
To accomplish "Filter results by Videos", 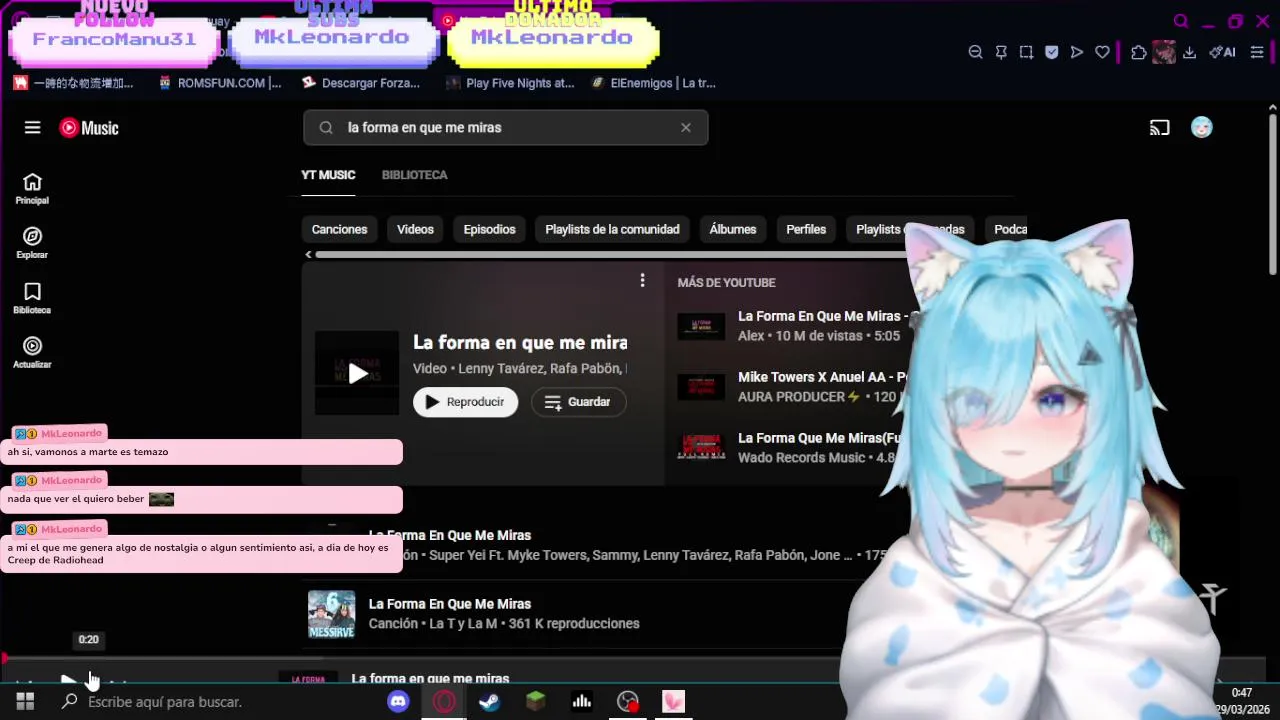I will point(415,229).
